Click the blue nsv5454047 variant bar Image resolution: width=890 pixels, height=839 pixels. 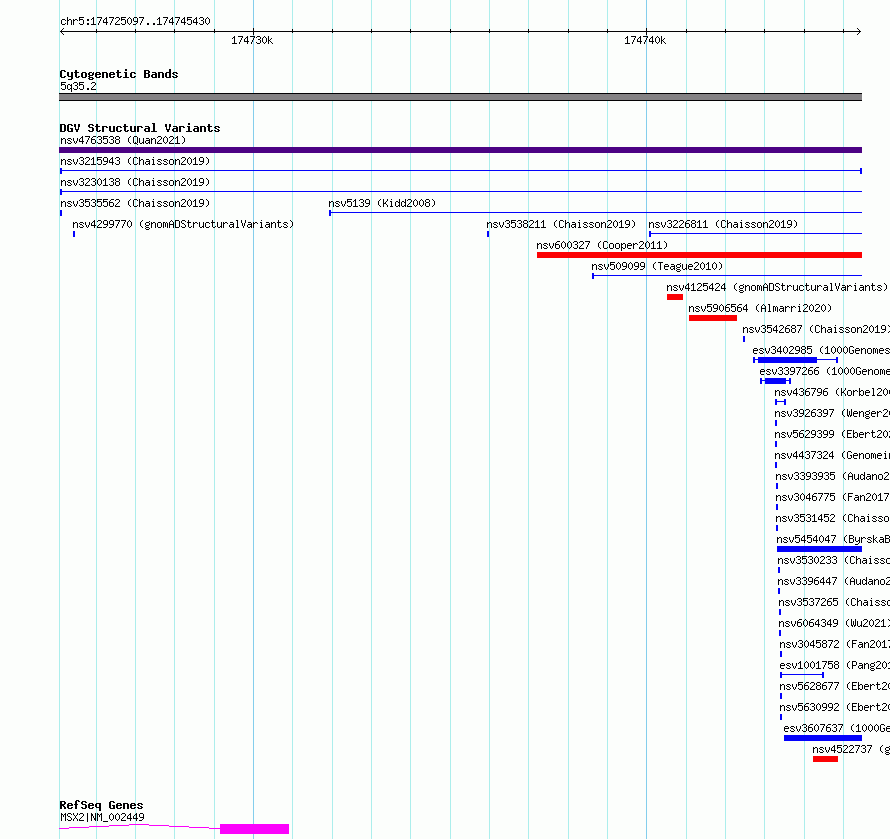point(820,549)
